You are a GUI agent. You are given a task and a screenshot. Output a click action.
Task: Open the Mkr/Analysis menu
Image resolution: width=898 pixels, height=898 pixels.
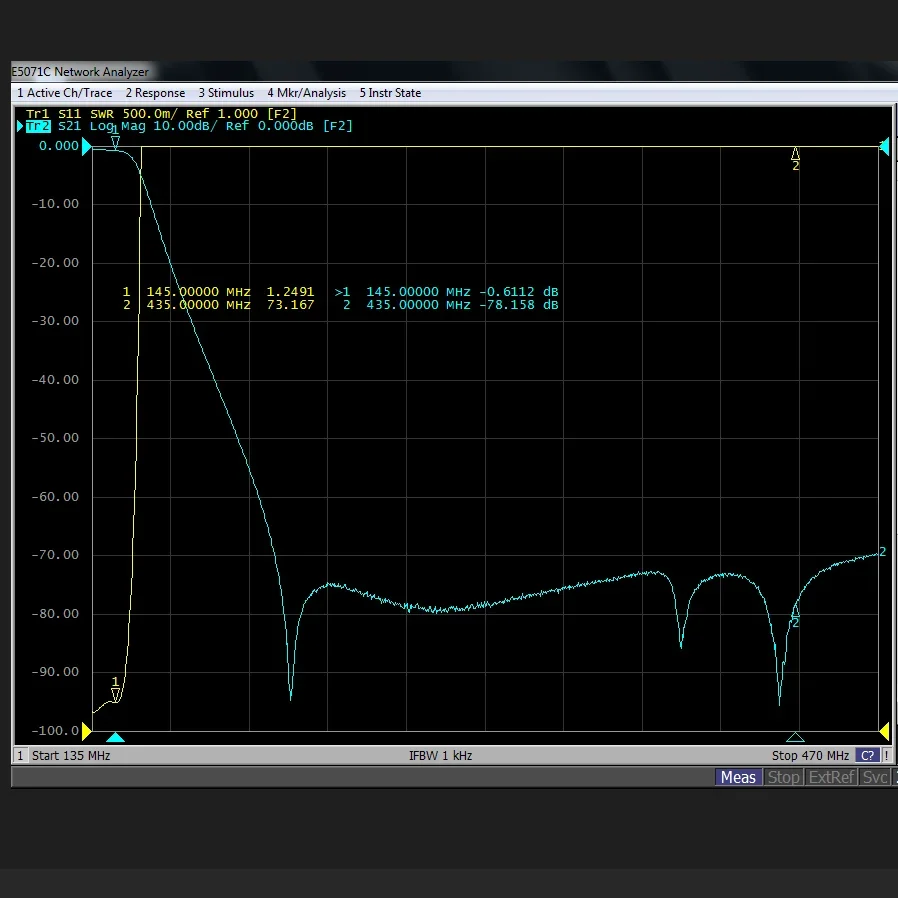[306, 93]
